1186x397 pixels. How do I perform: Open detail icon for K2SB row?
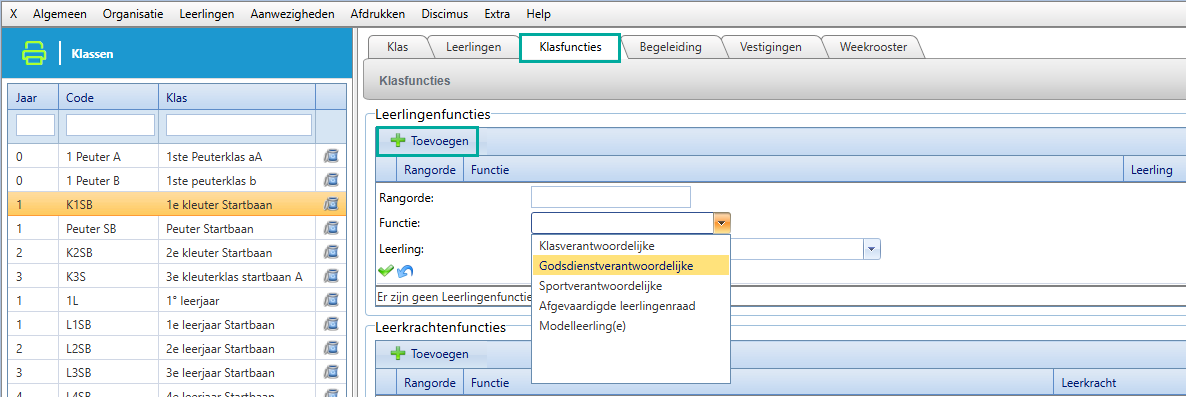tap(331, 253)
